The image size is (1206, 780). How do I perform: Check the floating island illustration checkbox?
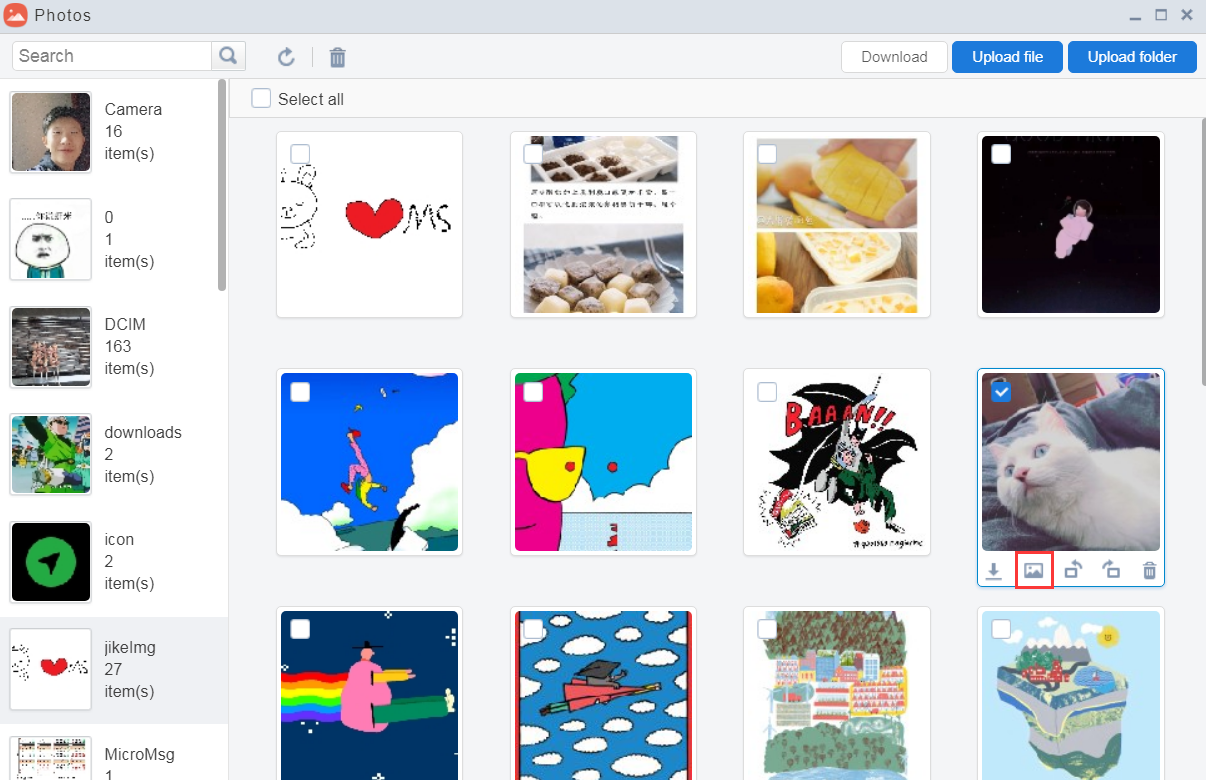[1001, 629]
